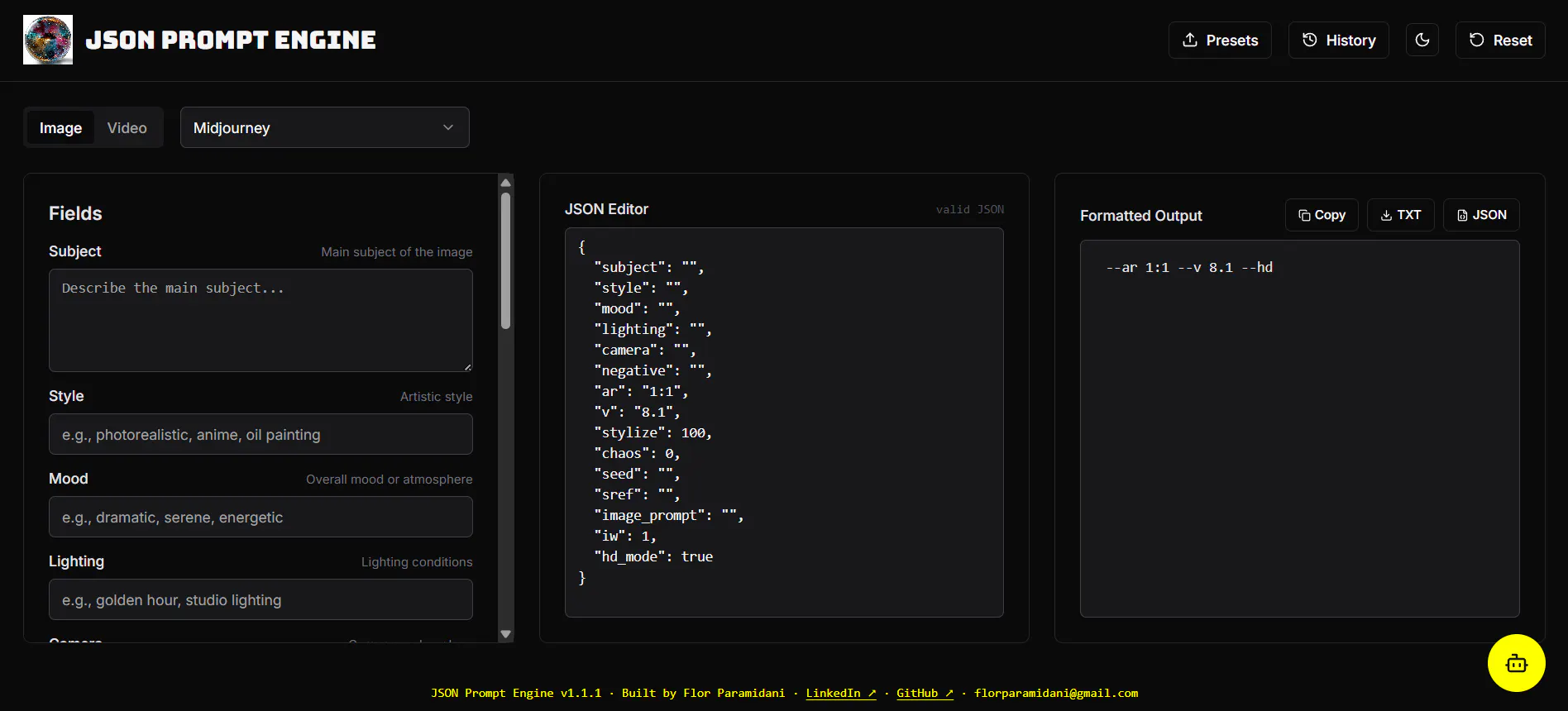Click the Lighting input field
Image resolution: width=1568 pixels, height=711 pixels.
(x=261, y=599)
